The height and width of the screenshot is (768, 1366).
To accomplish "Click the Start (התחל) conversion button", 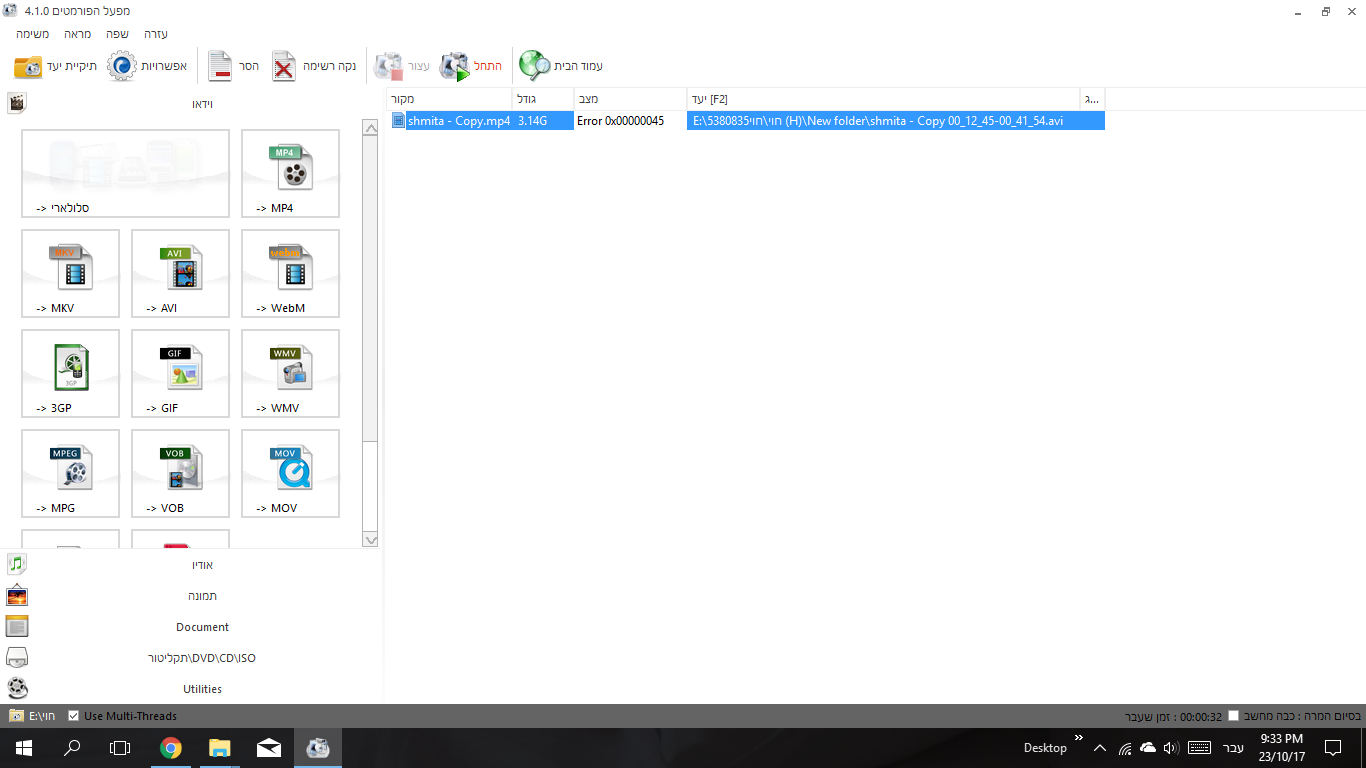I will click(x=471, y=66).
